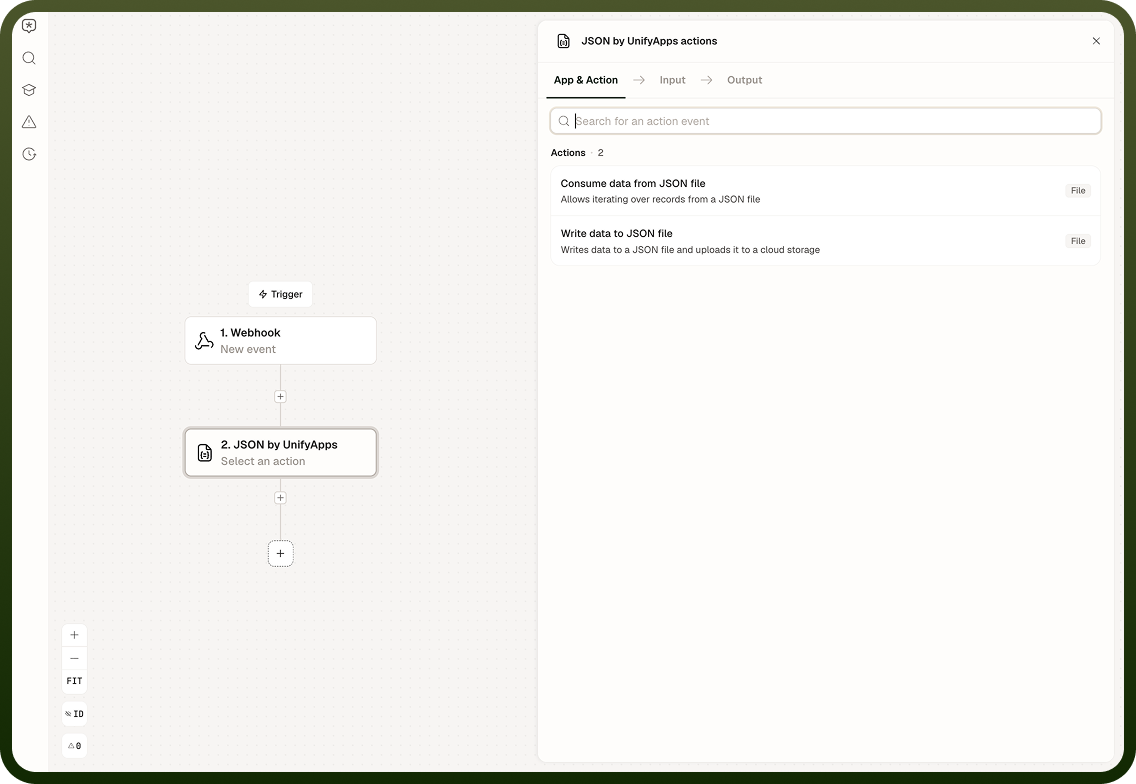Image resolution: width=1136 pixels, height=784 pixels.
Task: Select the 1. Webhook trigger node
Action: [x=280, y=341]
